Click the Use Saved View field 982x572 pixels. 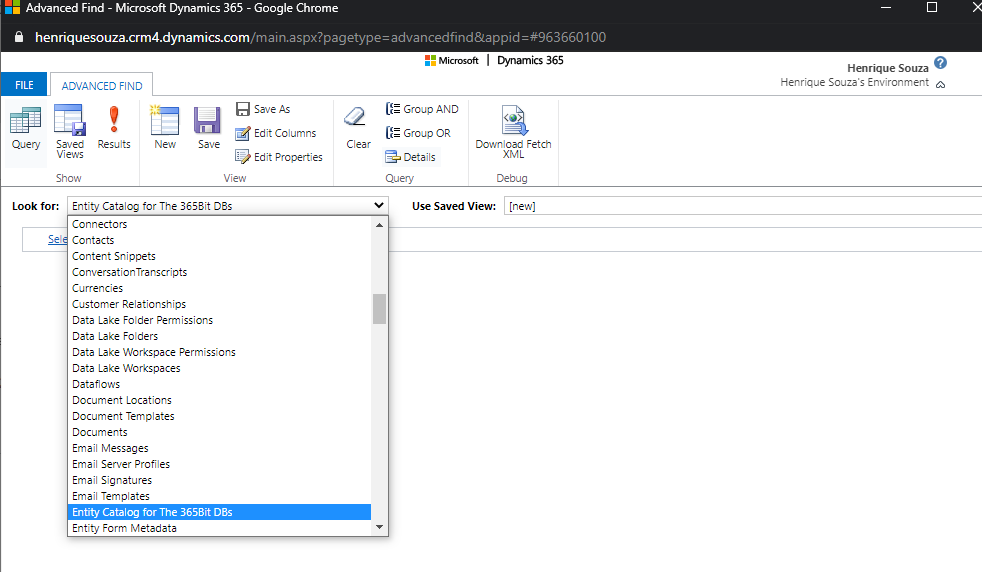[743, 205]
